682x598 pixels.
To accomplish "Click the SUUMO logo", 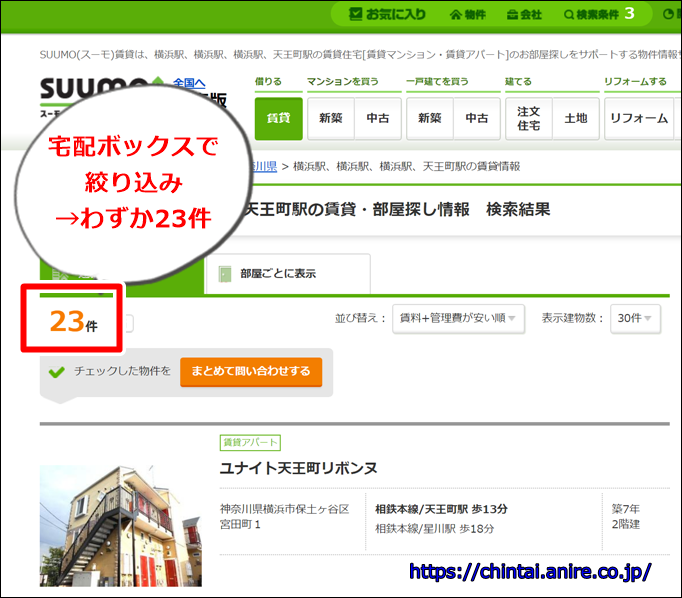I will click(98, 89).
